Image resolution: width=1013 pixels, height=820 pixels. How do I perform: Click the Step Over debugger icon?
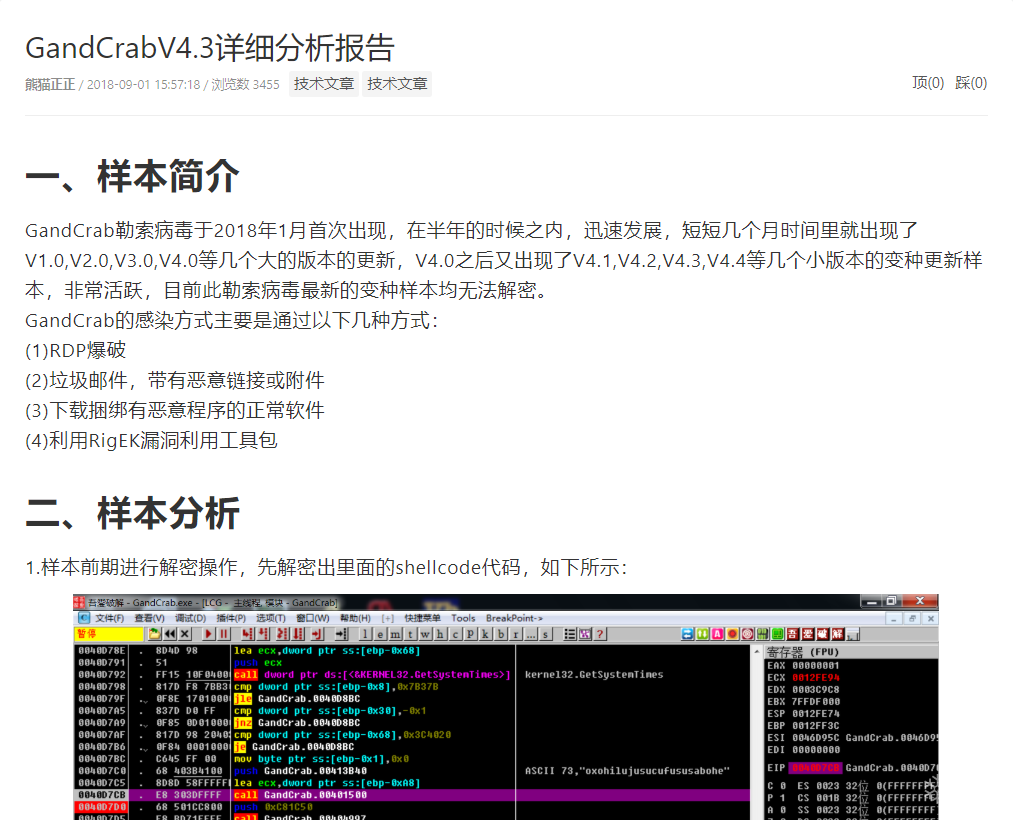pyautogui.click(x=263, y=634)
